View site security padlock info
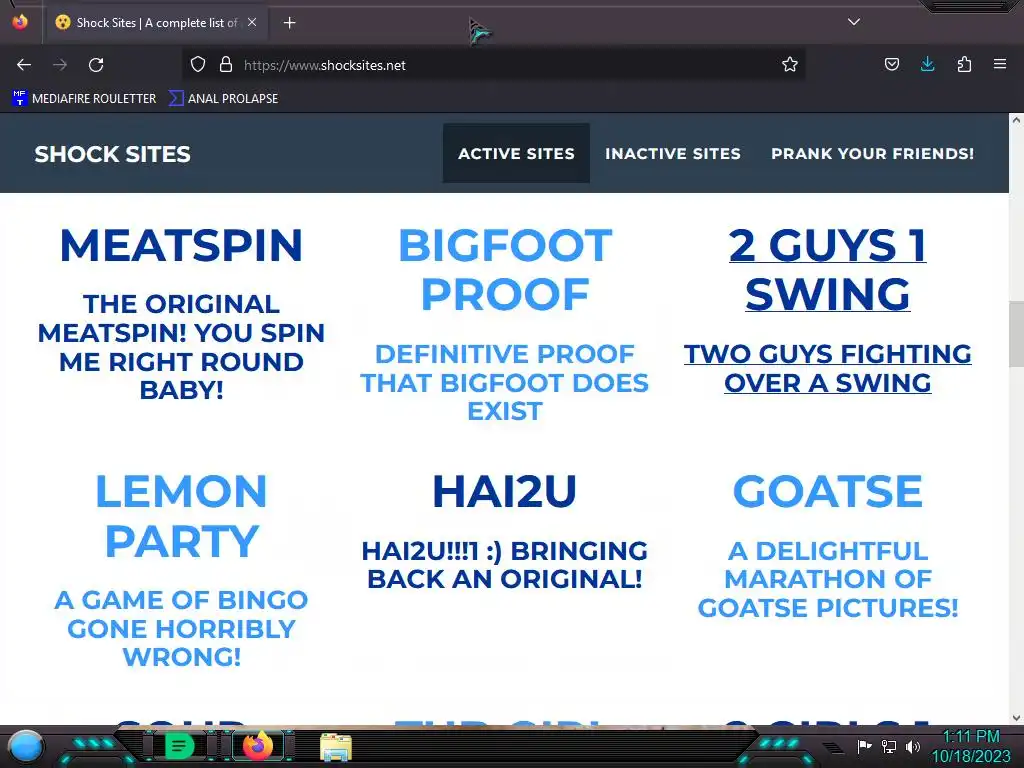The image size is (1024, 768). [226, 64]
